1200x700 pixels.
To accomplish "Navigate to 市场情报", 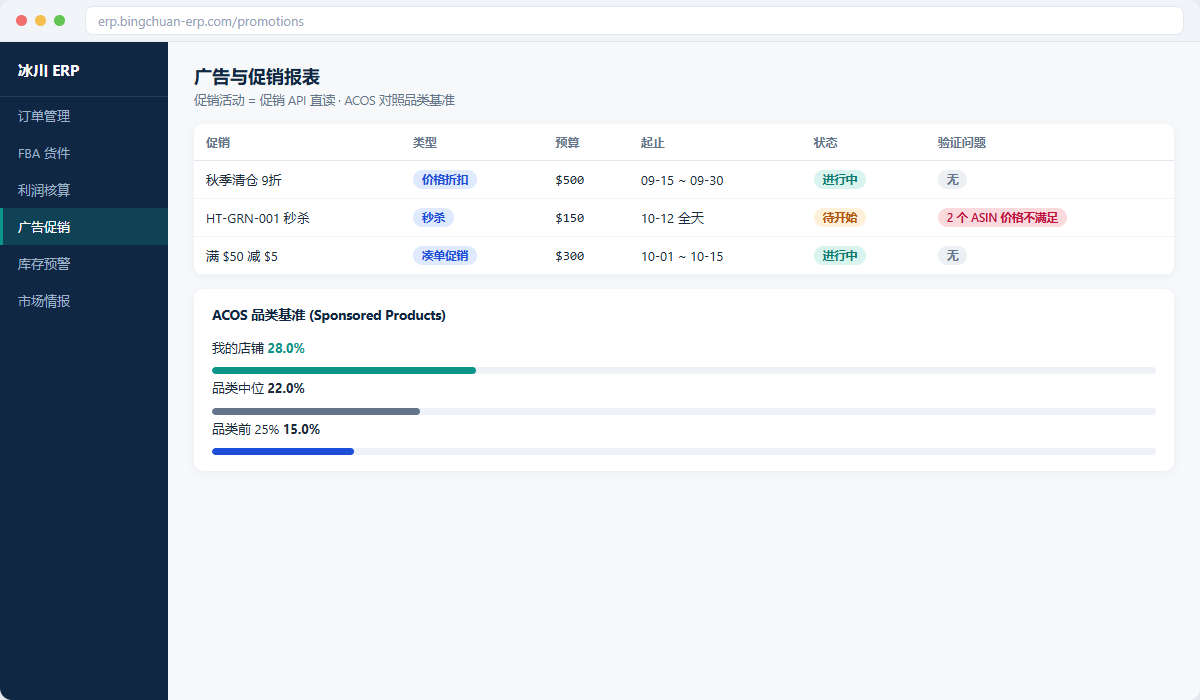I will pos(84,301).
